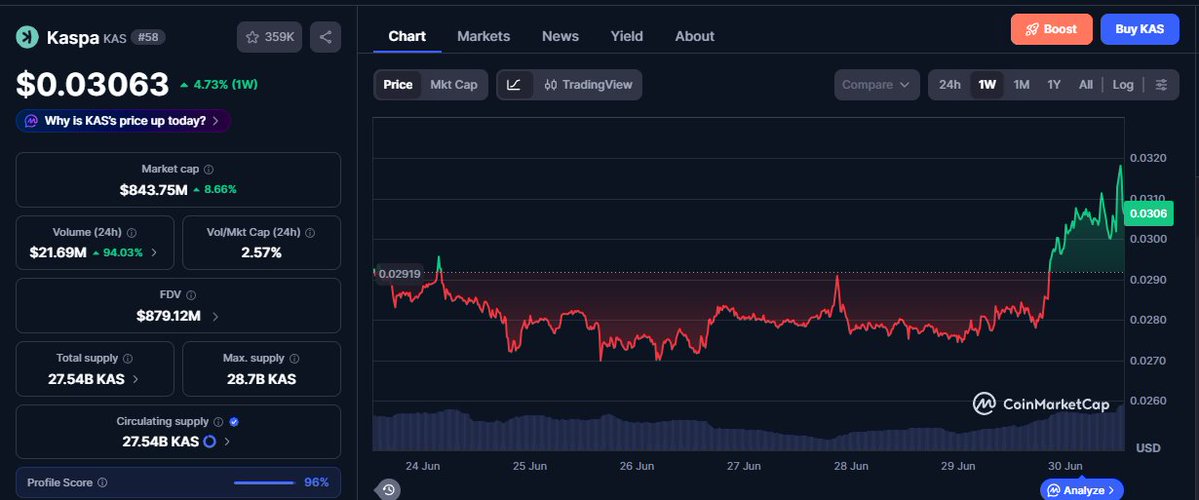The height and width of the screenshot is (500, 1199).
Task: Select the 24h time range
Action: [950, 85]
